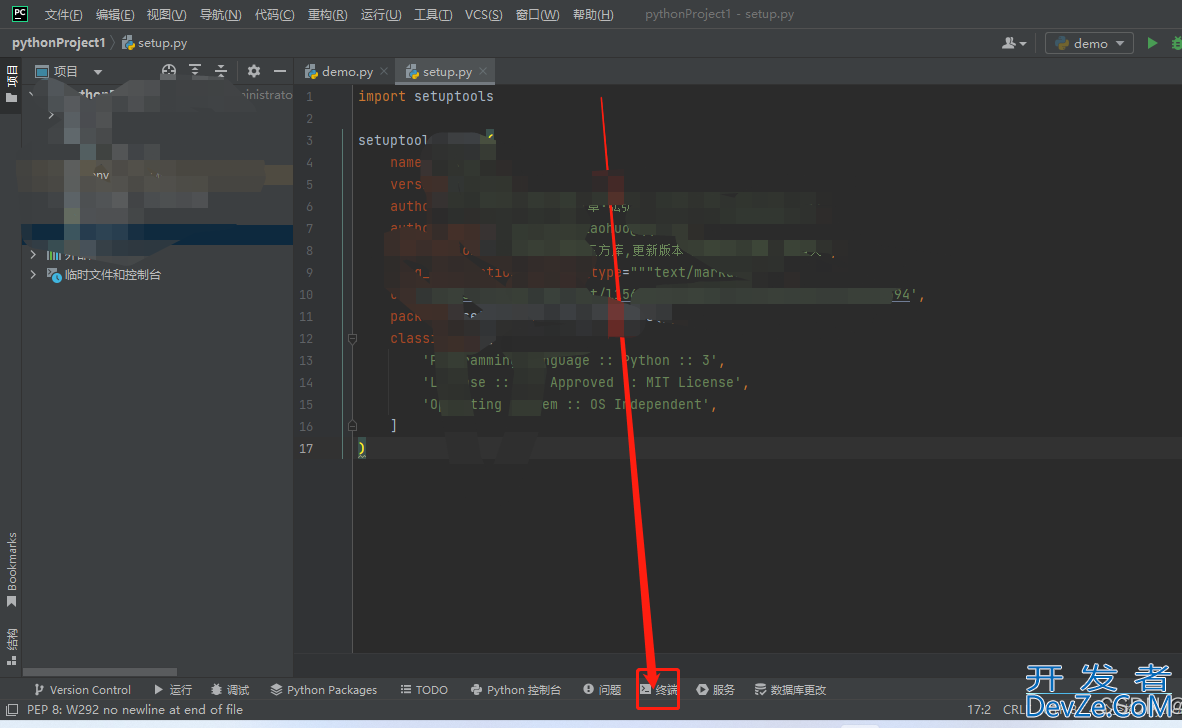Open the Python Packages tool window

(x=323, y=690)
